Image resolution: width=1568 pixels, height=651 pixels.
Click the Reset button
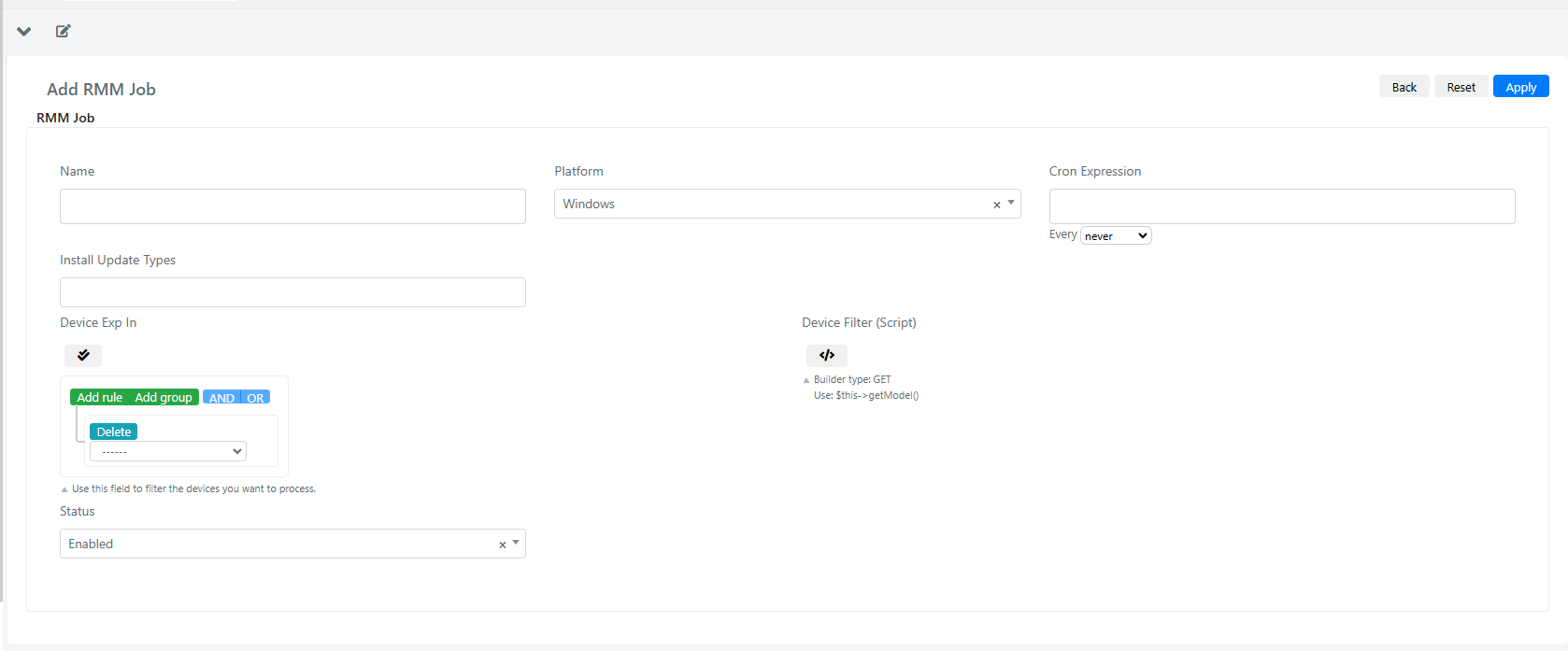[x=1461, y=87]
